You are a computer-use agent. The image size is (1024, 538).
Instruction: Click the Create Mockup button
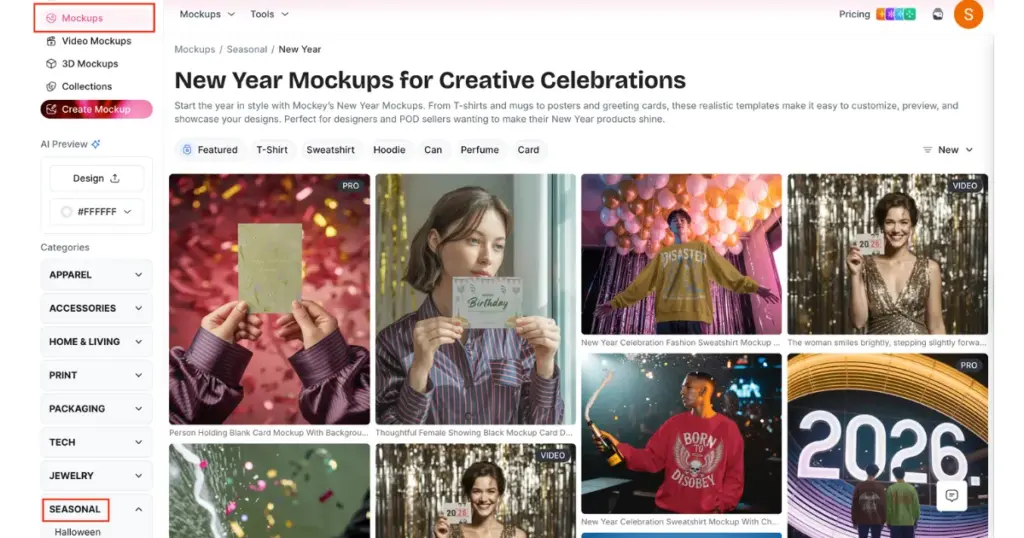tap(97, 109)
